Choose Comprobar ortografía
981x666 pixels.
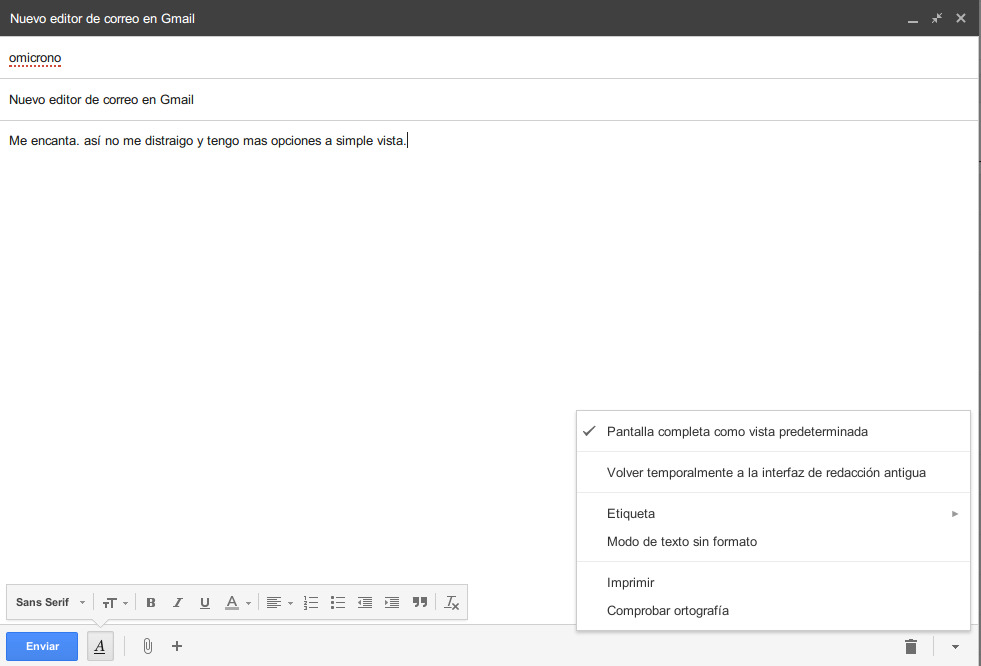click(x=668, y=610)
